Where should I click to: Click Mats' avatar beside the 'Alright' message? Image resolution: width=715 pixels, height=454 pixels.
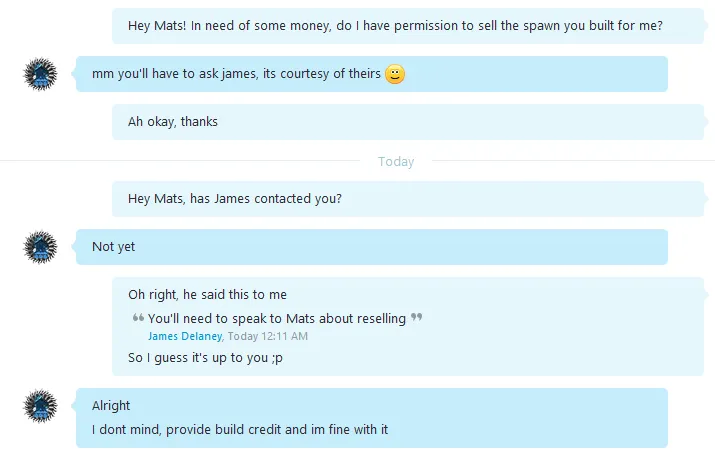[41, 406]
